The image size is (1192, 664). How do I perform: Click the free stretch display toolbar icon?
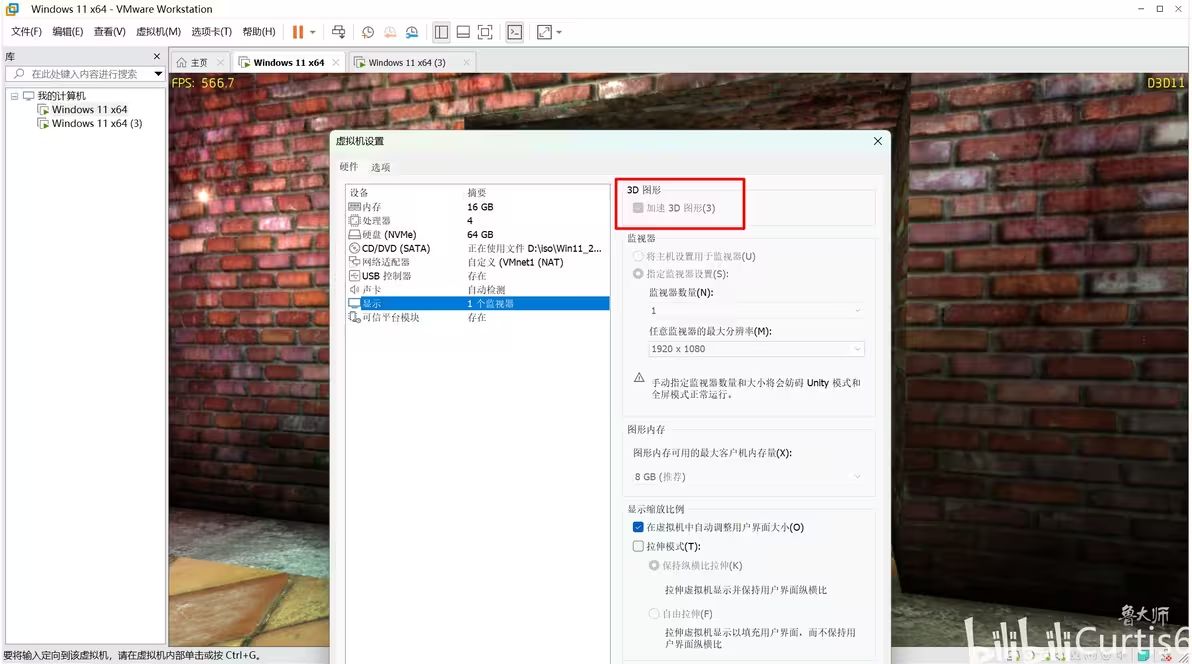(x=544, y=32)
